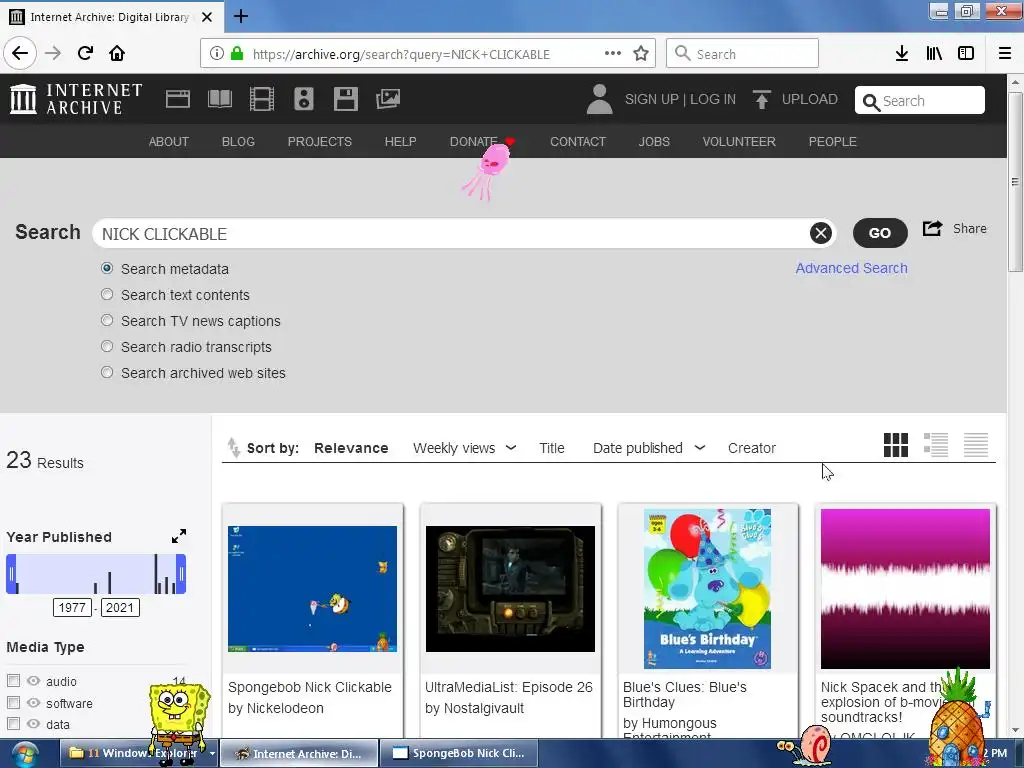
Task: Go to the browser home page
Action: 117,53
